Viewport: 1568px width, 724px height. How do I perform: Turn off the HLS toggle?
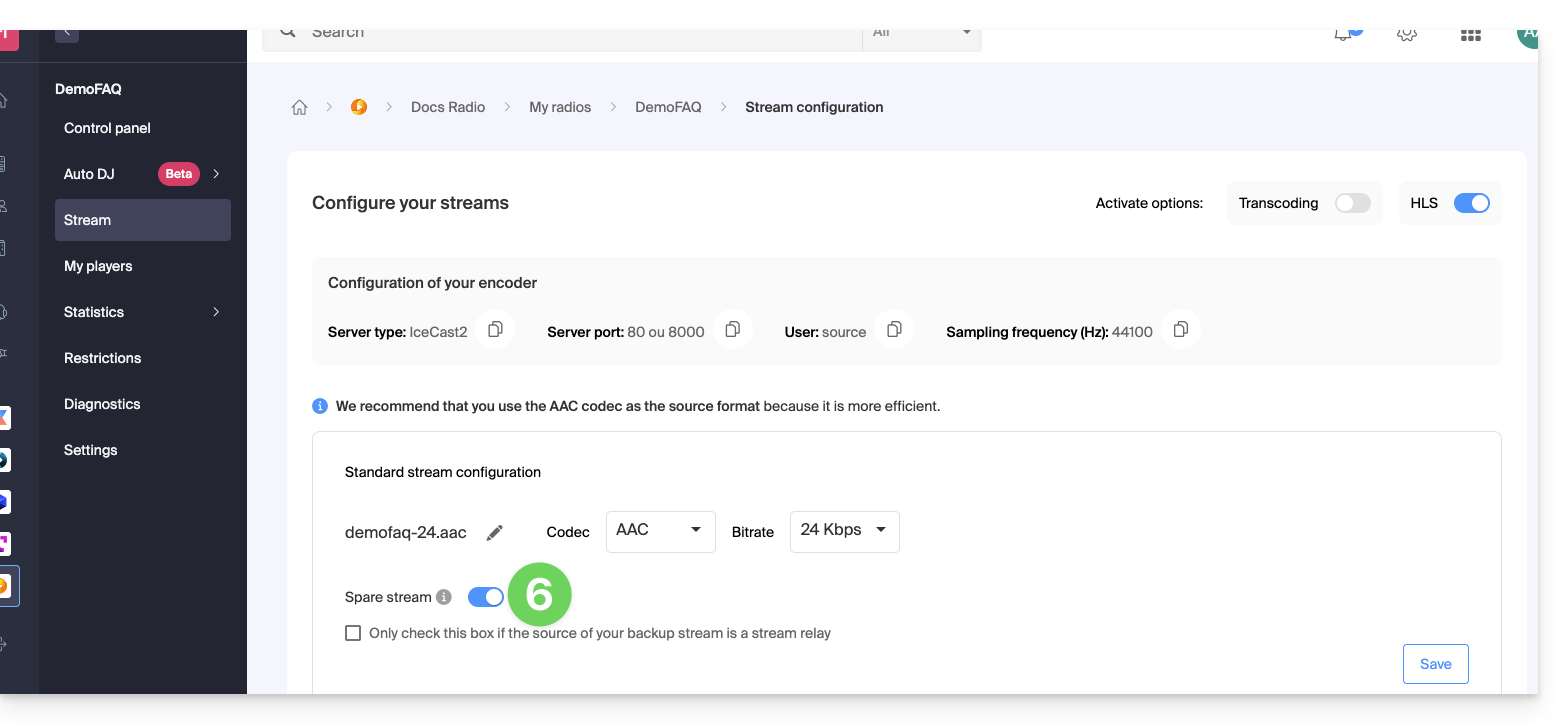tap(1471, 203)
